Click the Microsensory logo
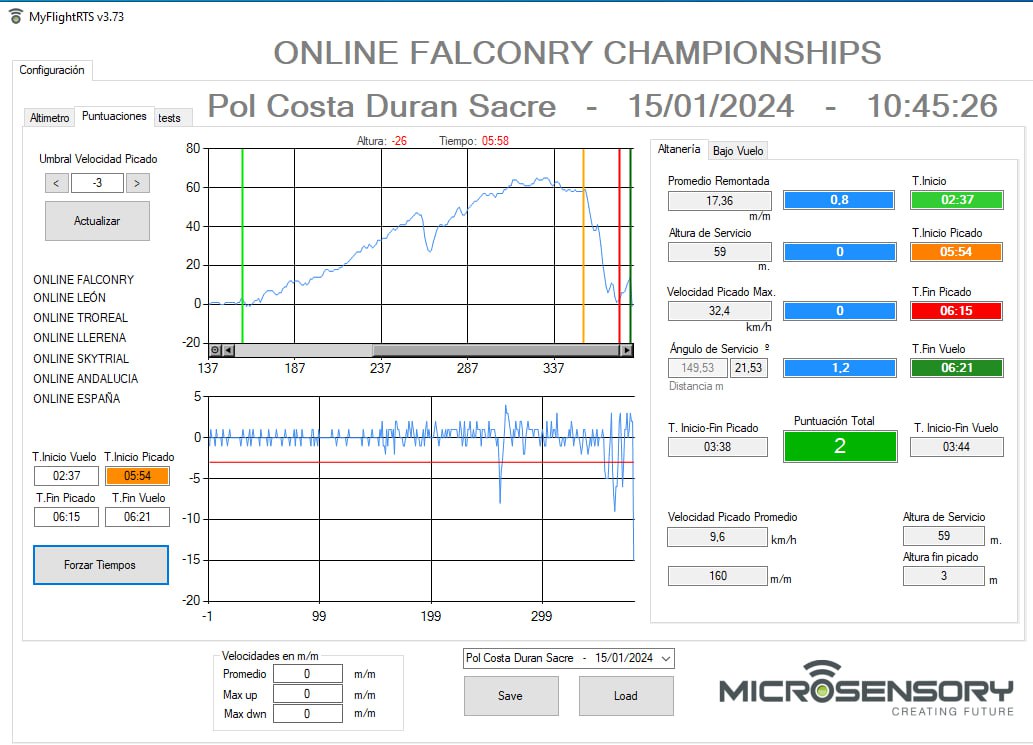Screen dimensions: 1033x745 tap(866, 689)
